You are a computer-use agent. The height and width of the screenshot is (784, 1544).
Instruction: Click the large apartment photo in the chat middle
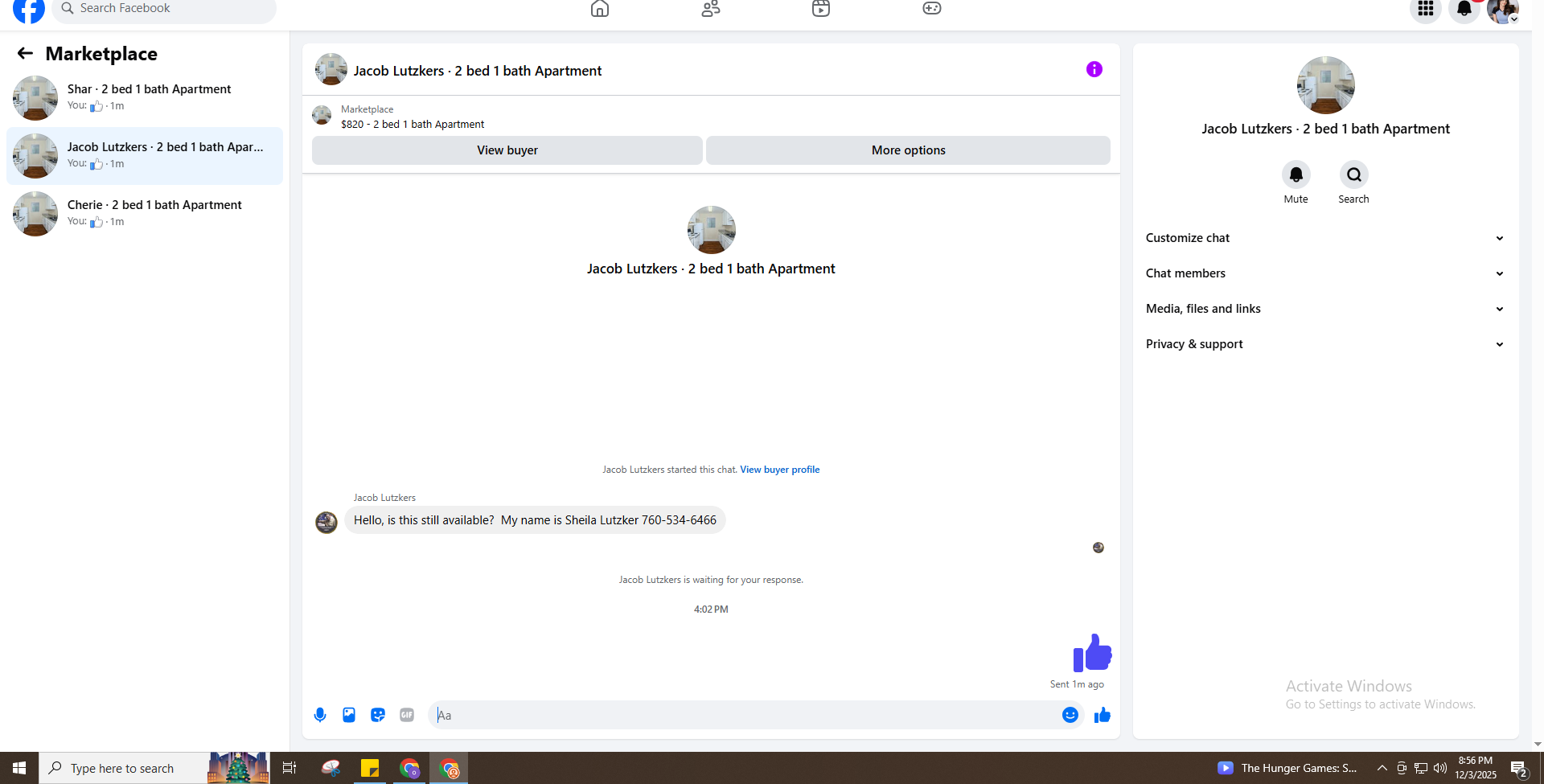[x=712, y=230]
